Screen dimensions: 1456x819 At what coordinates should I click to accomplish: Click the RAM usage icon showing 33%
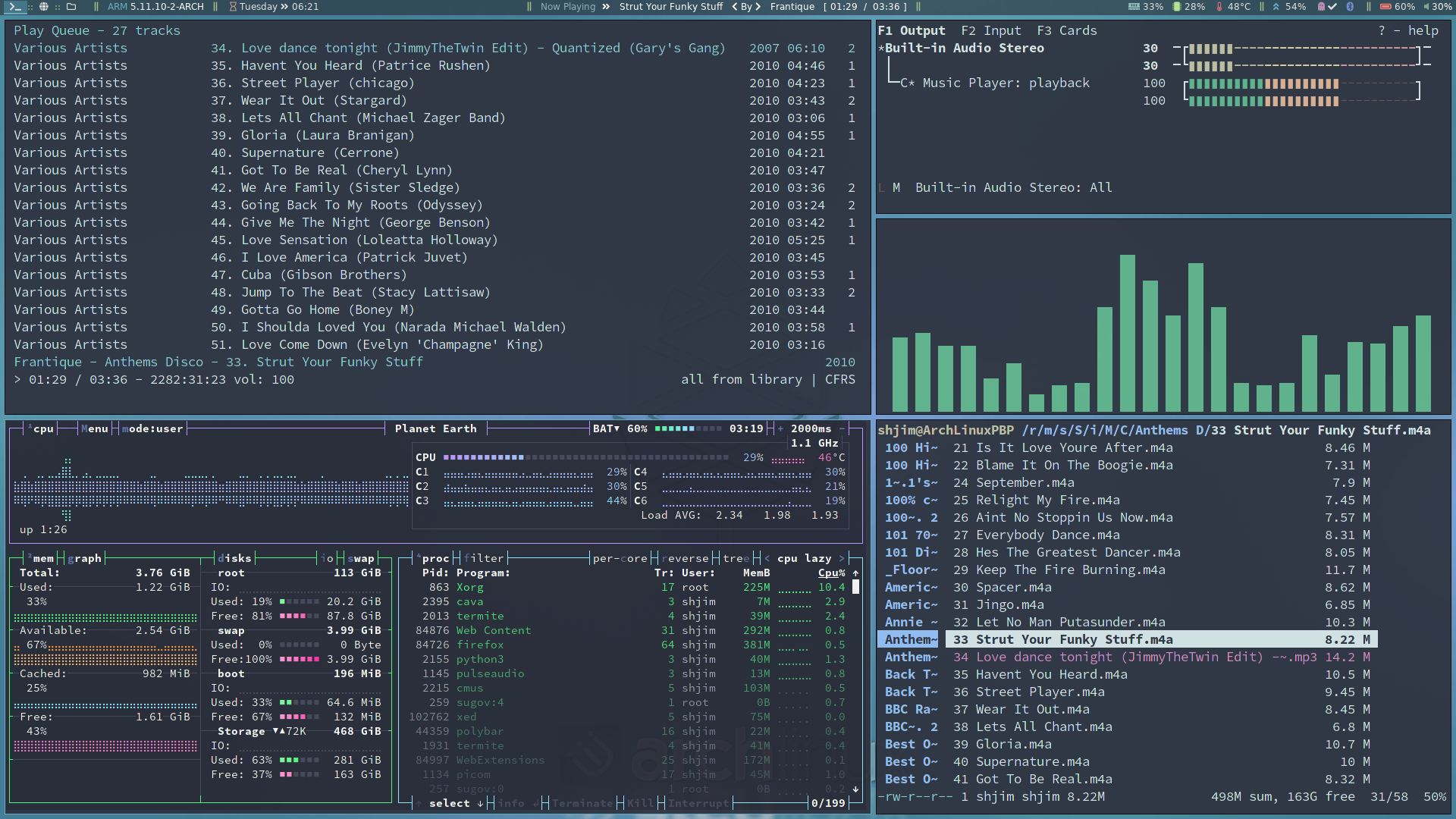click(x=1134, y=7)
